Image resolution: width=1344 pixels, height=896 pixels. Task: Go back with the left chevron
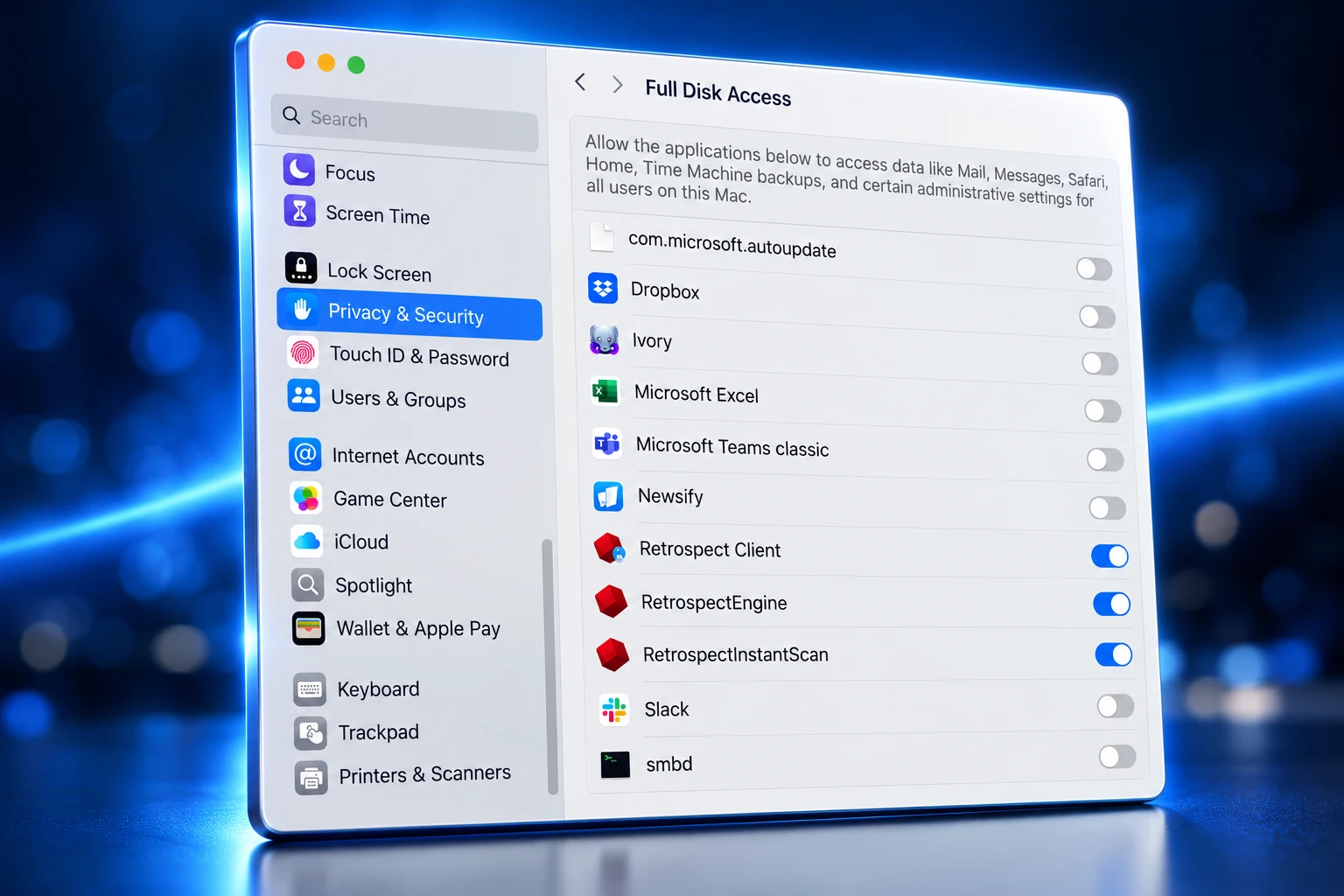click(580, 82)
